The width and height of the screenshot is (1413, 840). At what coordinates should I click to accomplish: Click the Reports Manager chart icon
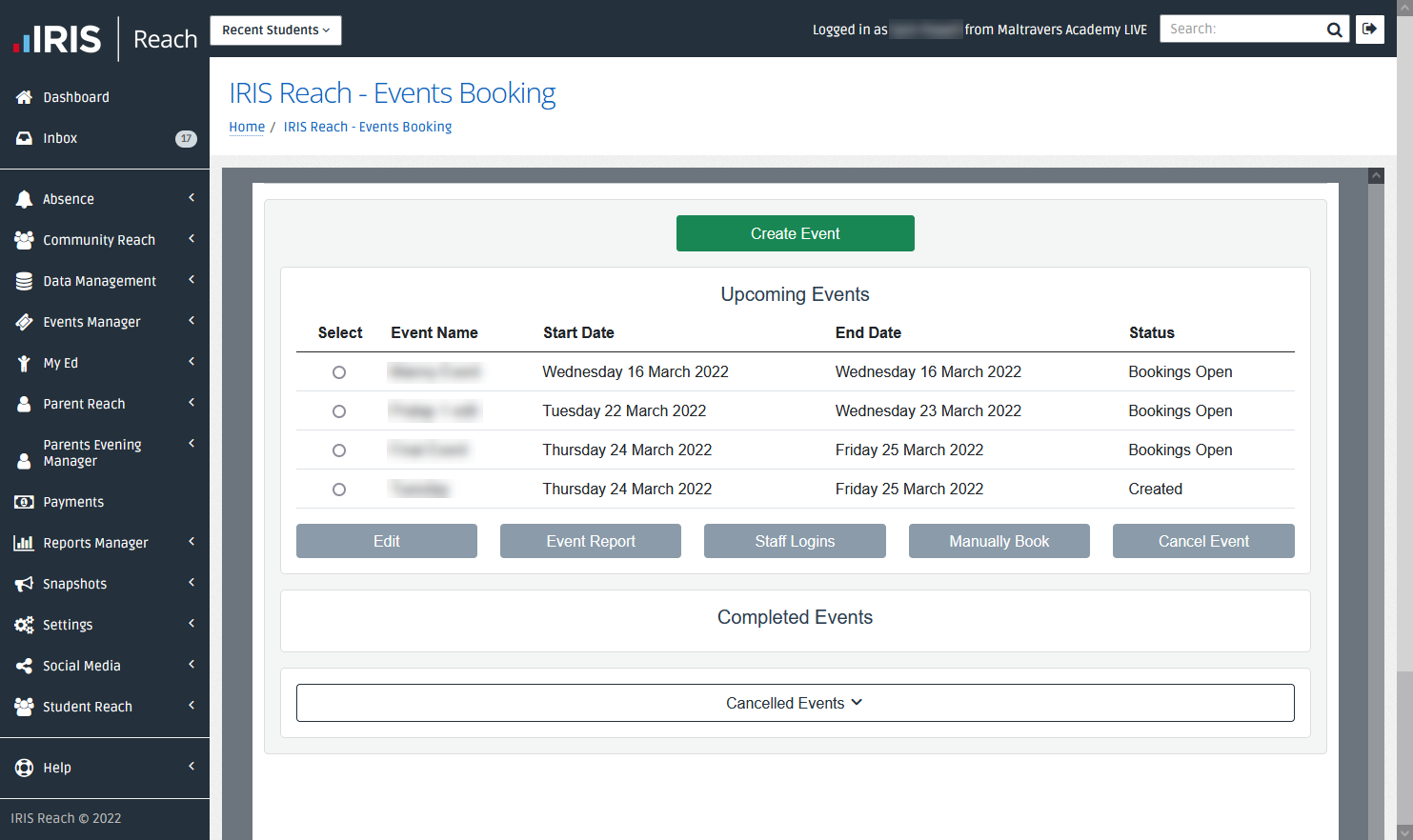[24, 543]
